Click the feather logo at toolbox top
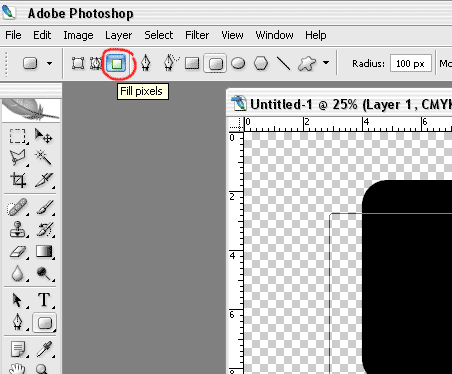 31,110
